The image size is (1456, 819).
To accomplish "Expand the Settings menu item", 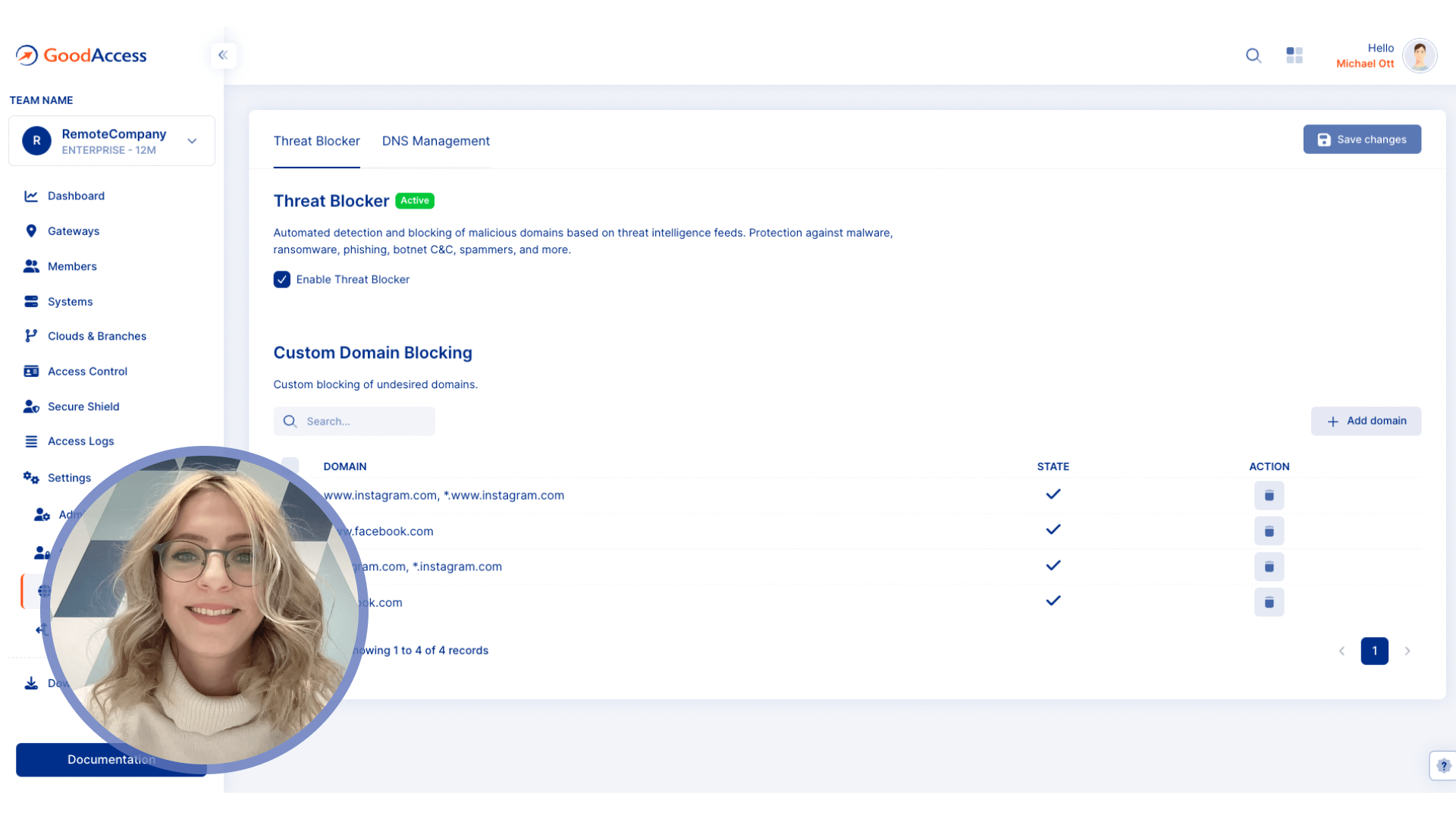I will 68,478.
